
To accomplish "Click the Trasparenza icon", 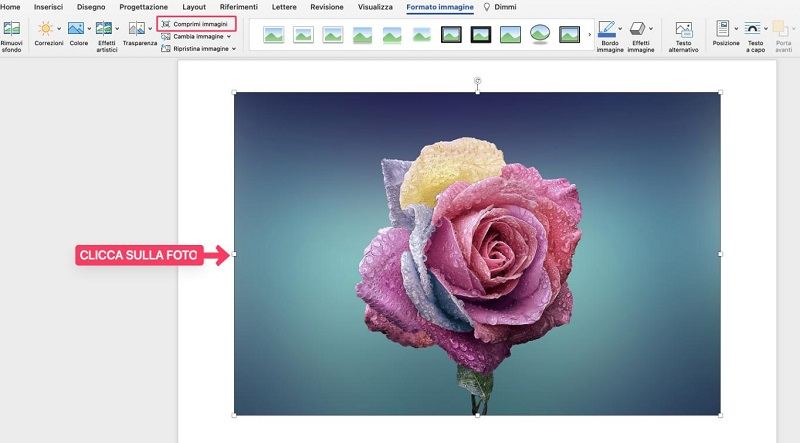I will pyautogui.click(x=136, y=29).
